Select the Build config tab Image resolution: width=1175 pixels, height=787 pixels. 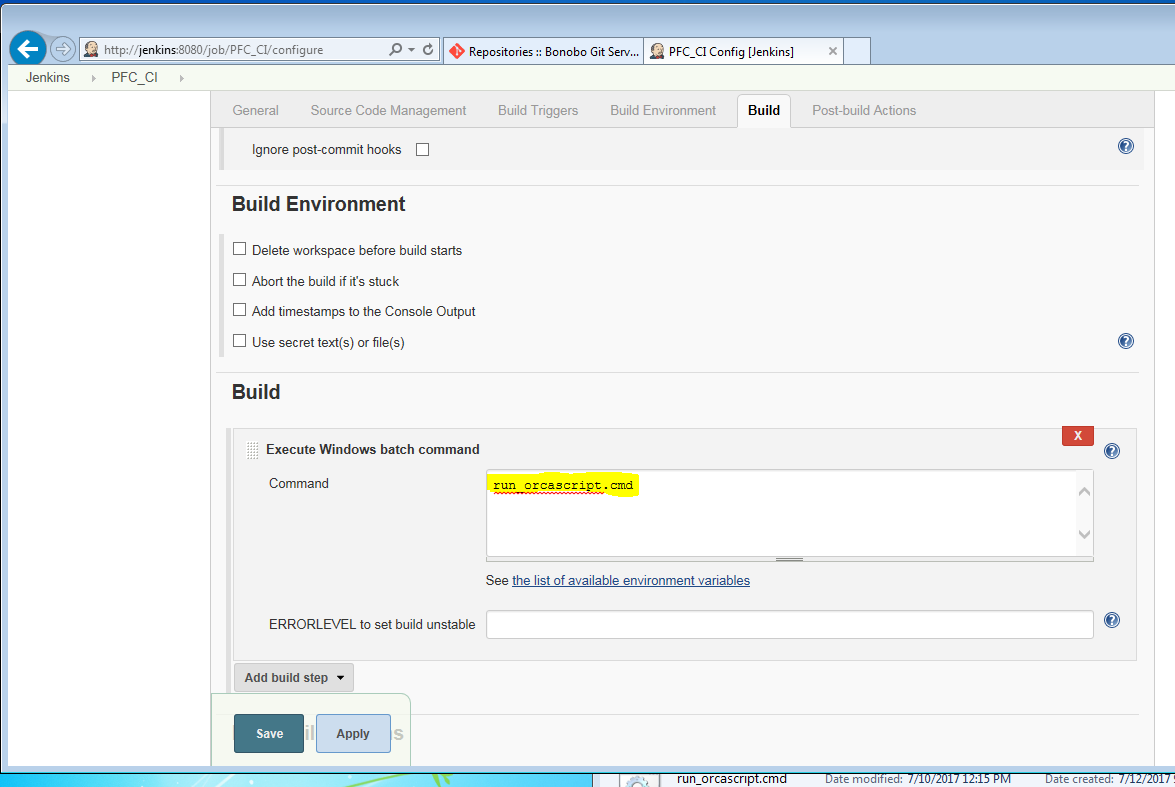click(x=764, y=110)
